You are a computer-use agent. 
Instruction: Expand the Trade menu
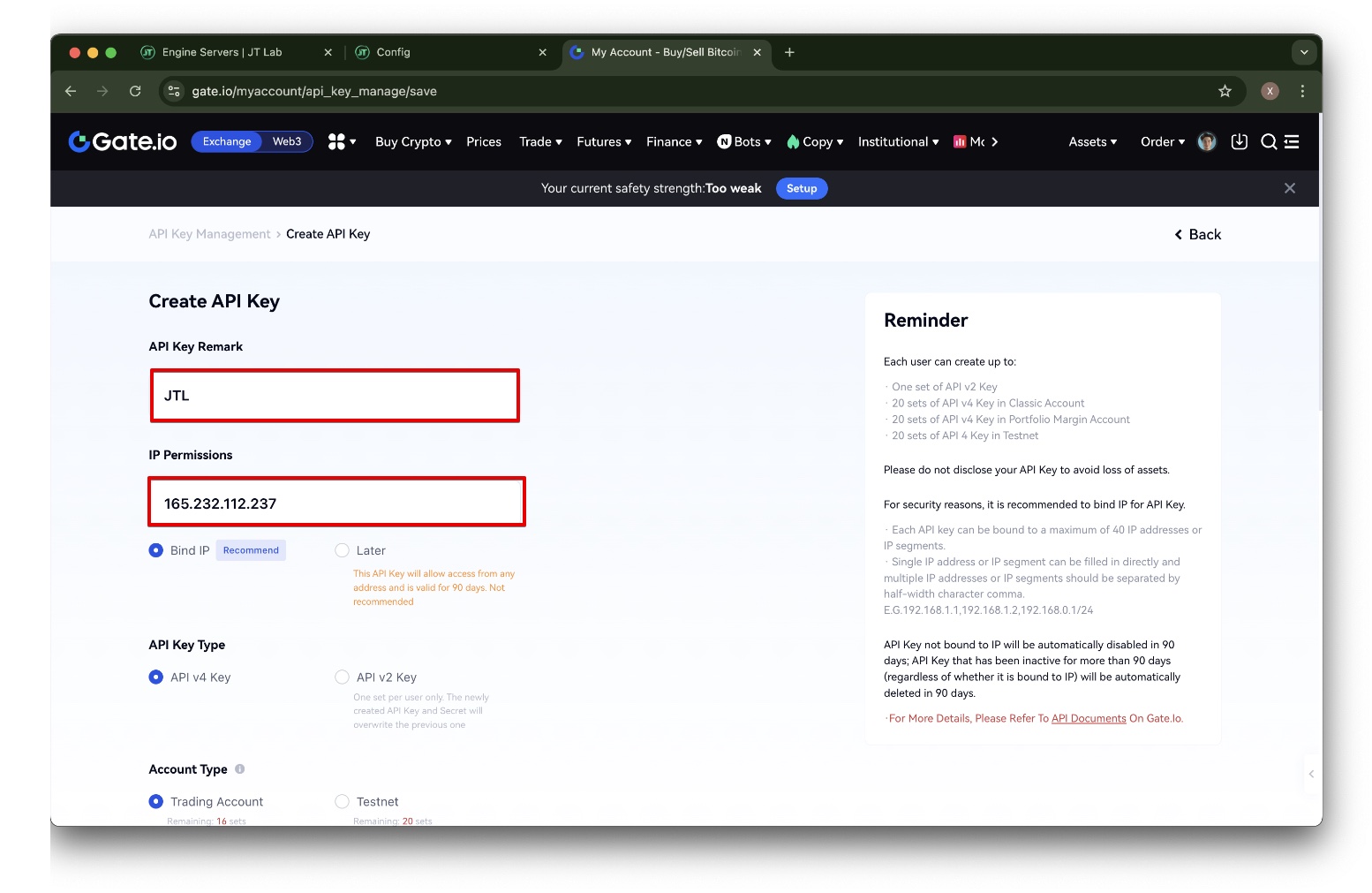point(540,141)
